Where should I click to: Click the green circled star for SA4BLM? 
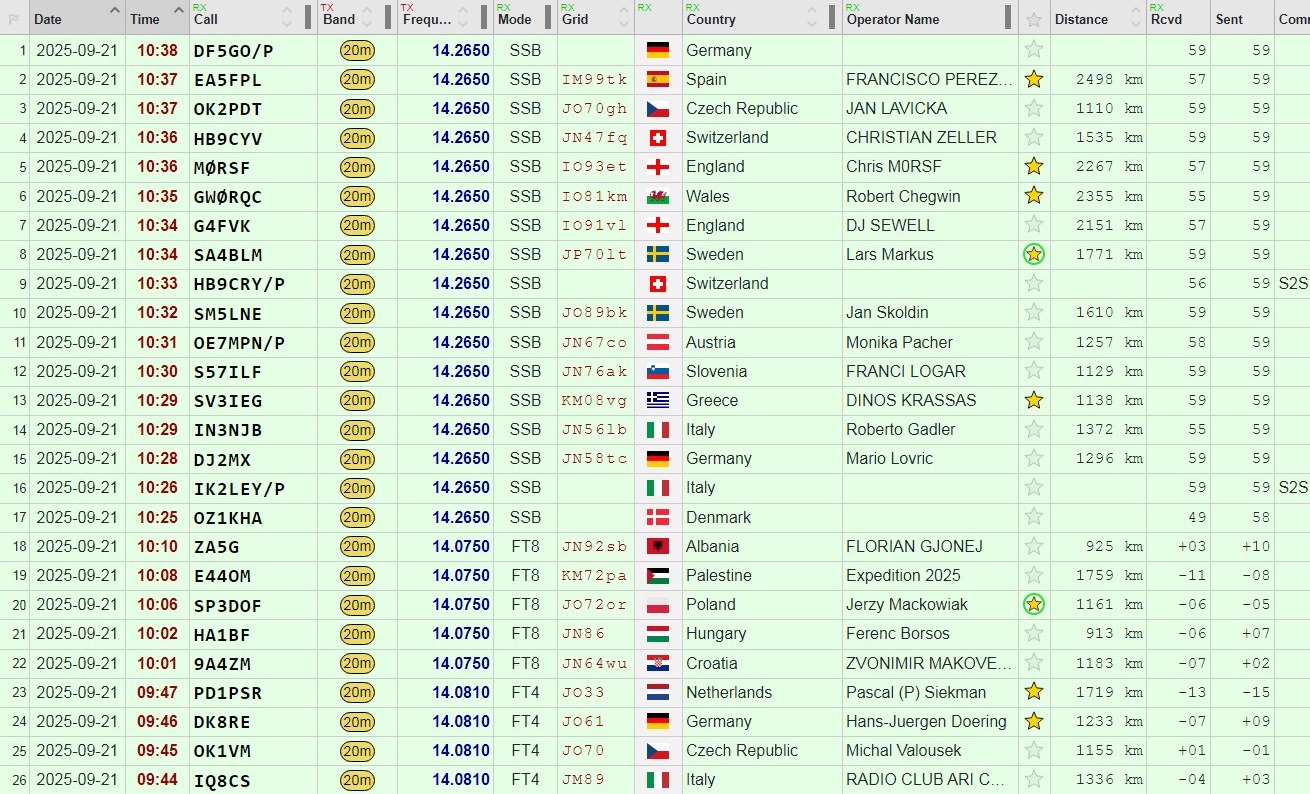pos(1034,254)
